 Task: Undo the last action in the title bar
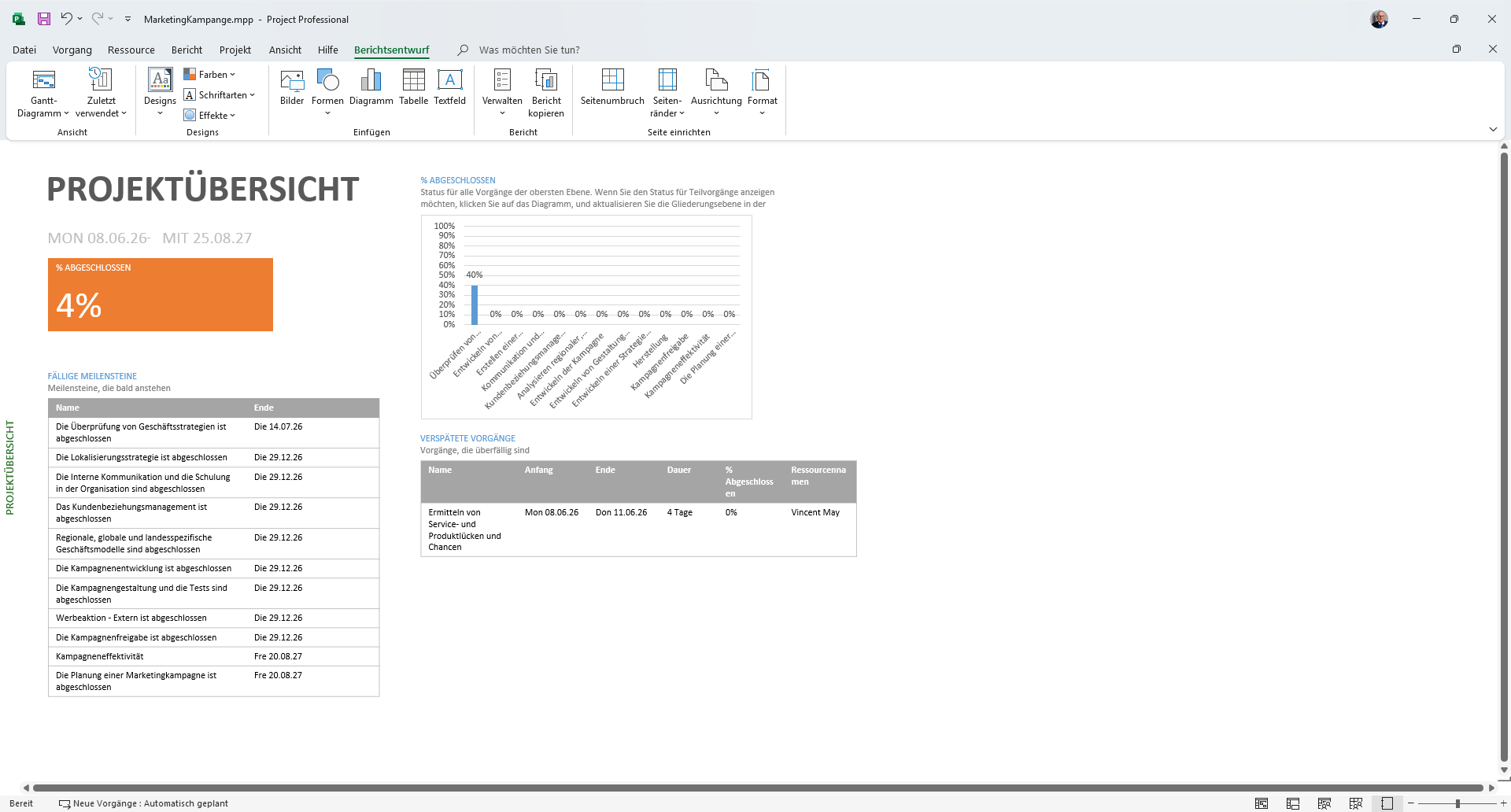(x=67, y=19)
